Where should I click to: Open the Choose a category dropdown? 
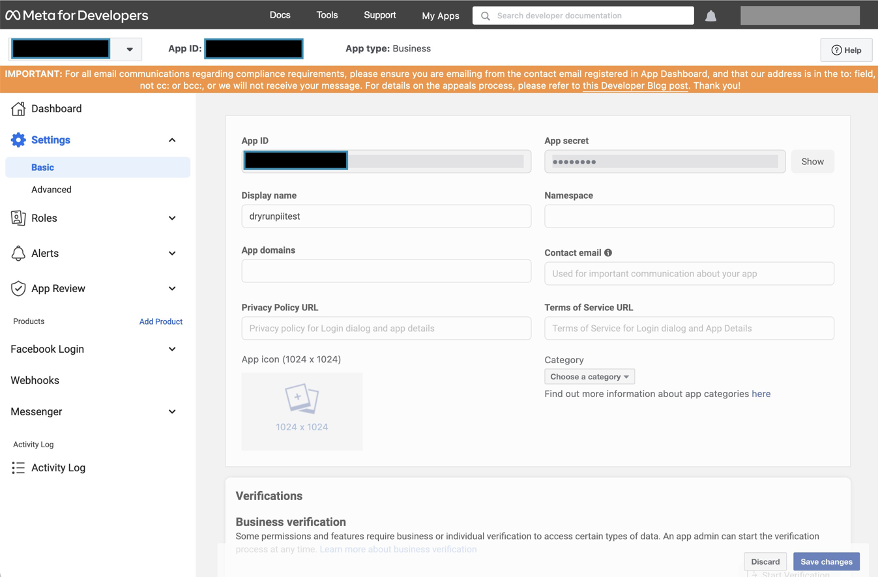tap(589, 377)
